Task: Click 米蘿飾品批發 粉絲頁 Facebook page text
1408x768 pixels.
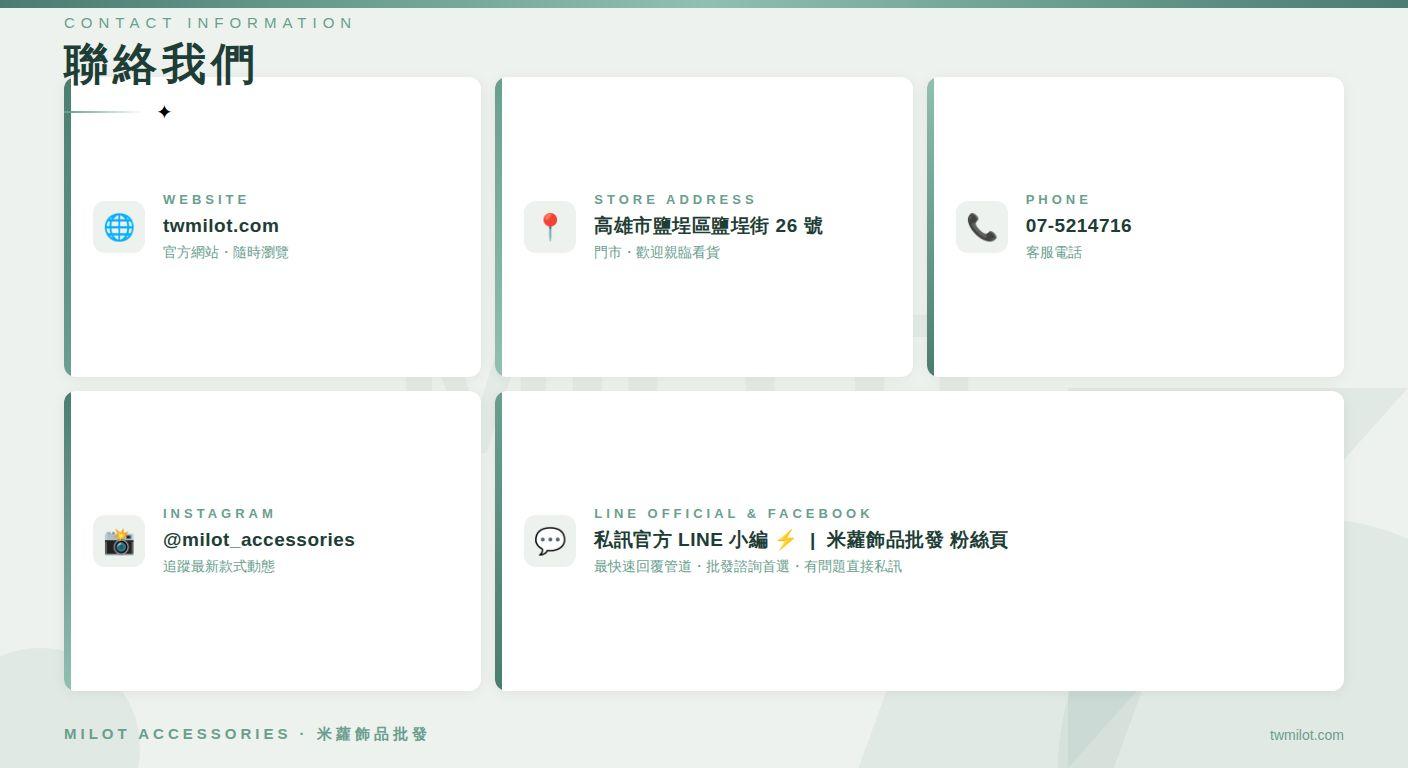Action: [x=917, y=540]
